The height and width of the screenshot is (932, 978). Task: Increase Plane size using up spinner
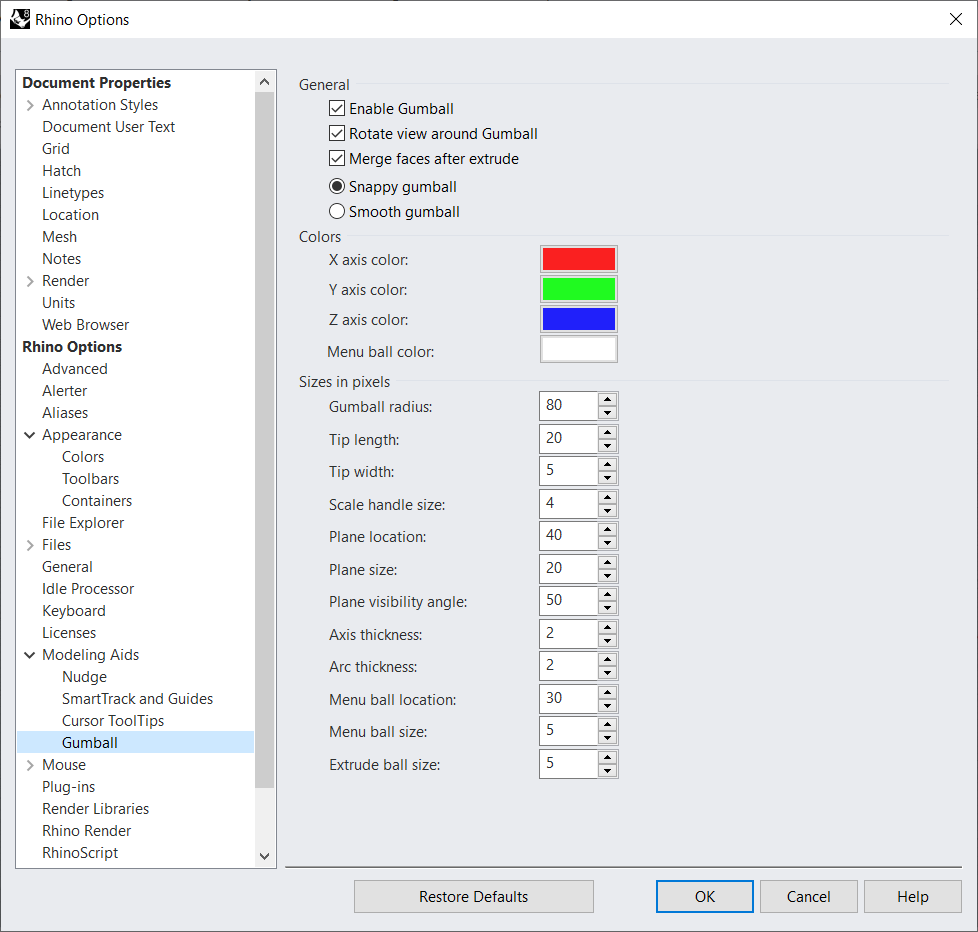[x=607, y=561]
